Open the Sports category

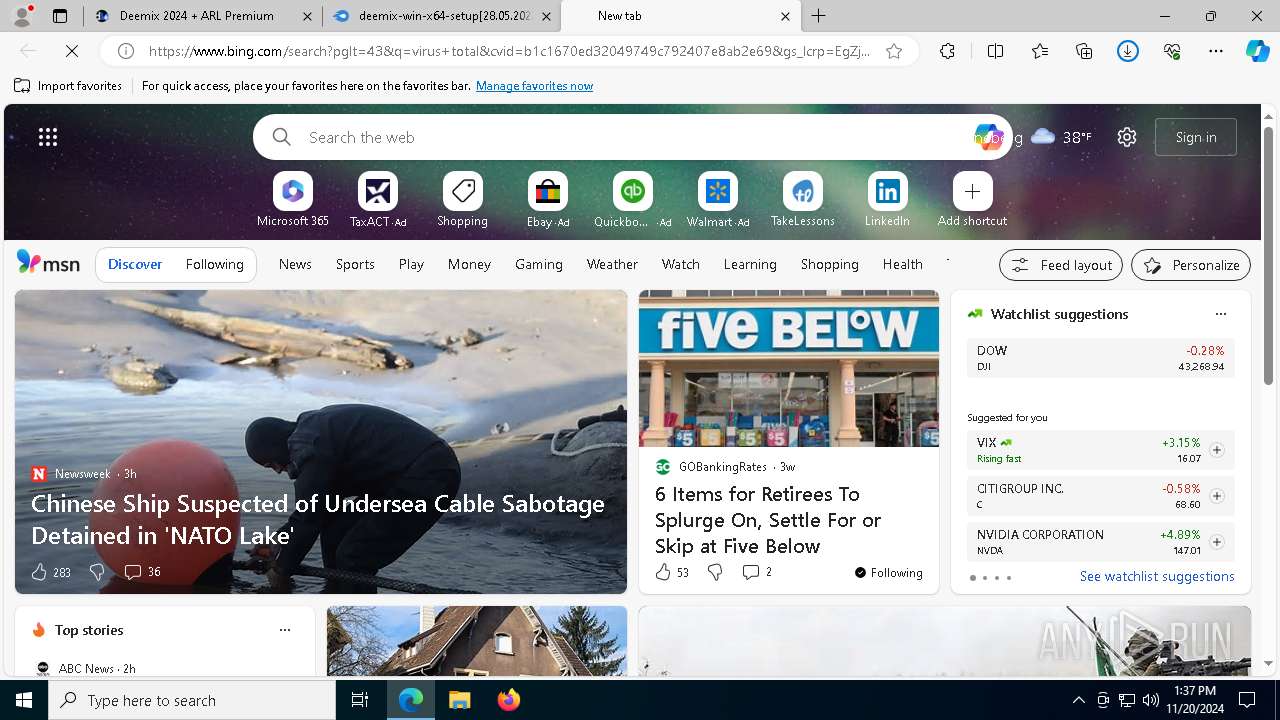(x=355, y=264)
